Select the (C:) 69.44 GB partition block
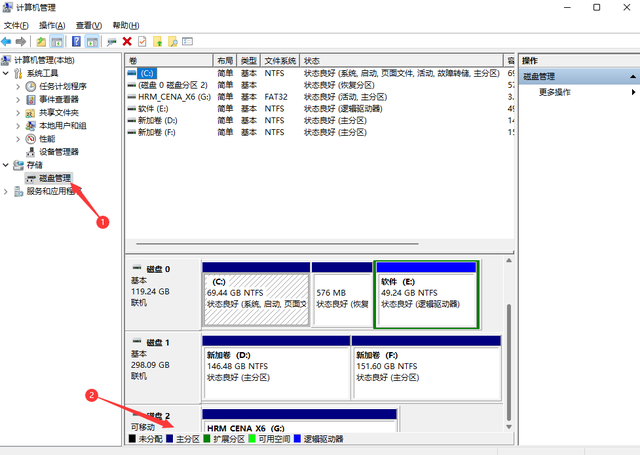Screen dimensions: 640x455 256,295
